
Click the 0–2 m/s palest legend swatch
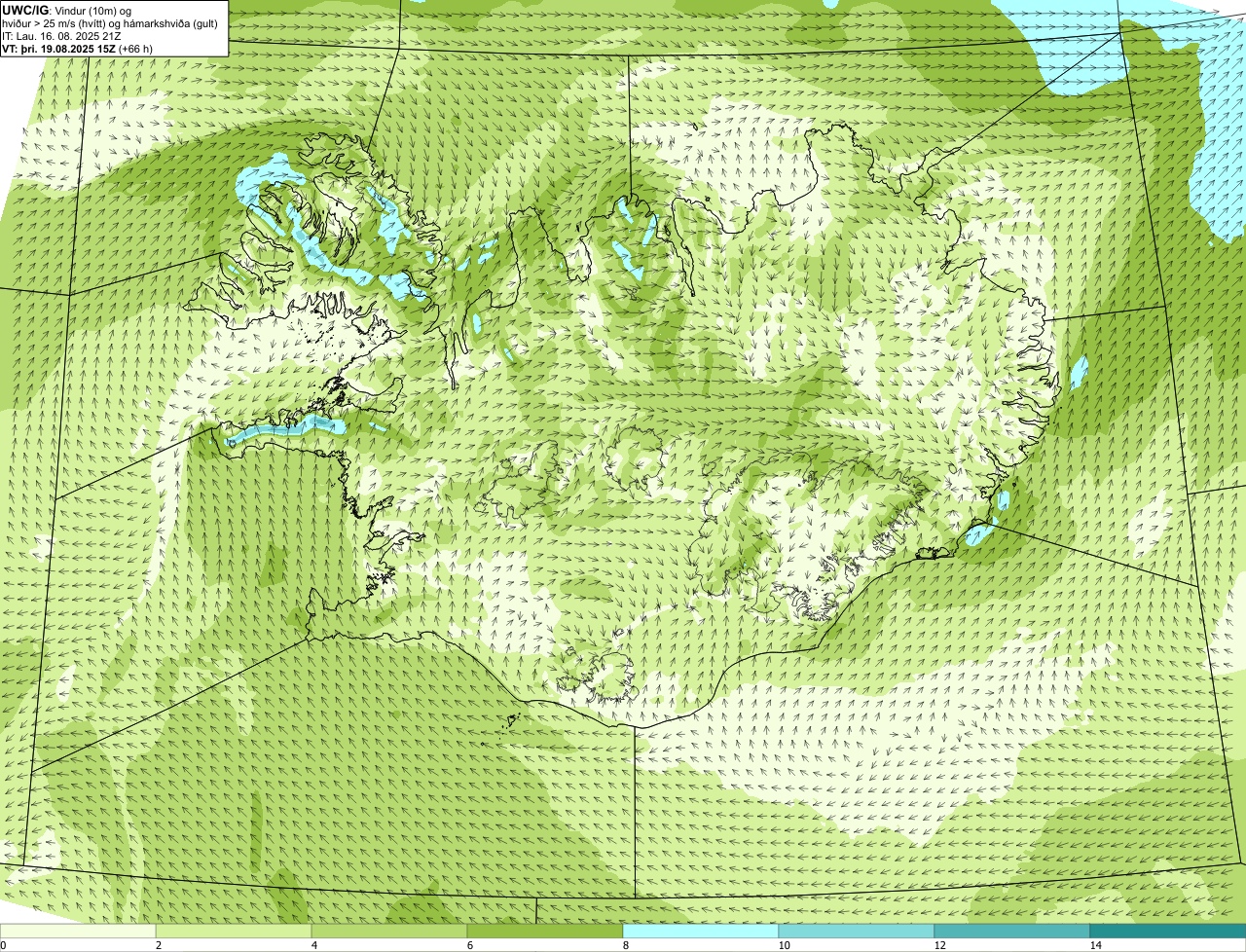(x=78, y=932)
